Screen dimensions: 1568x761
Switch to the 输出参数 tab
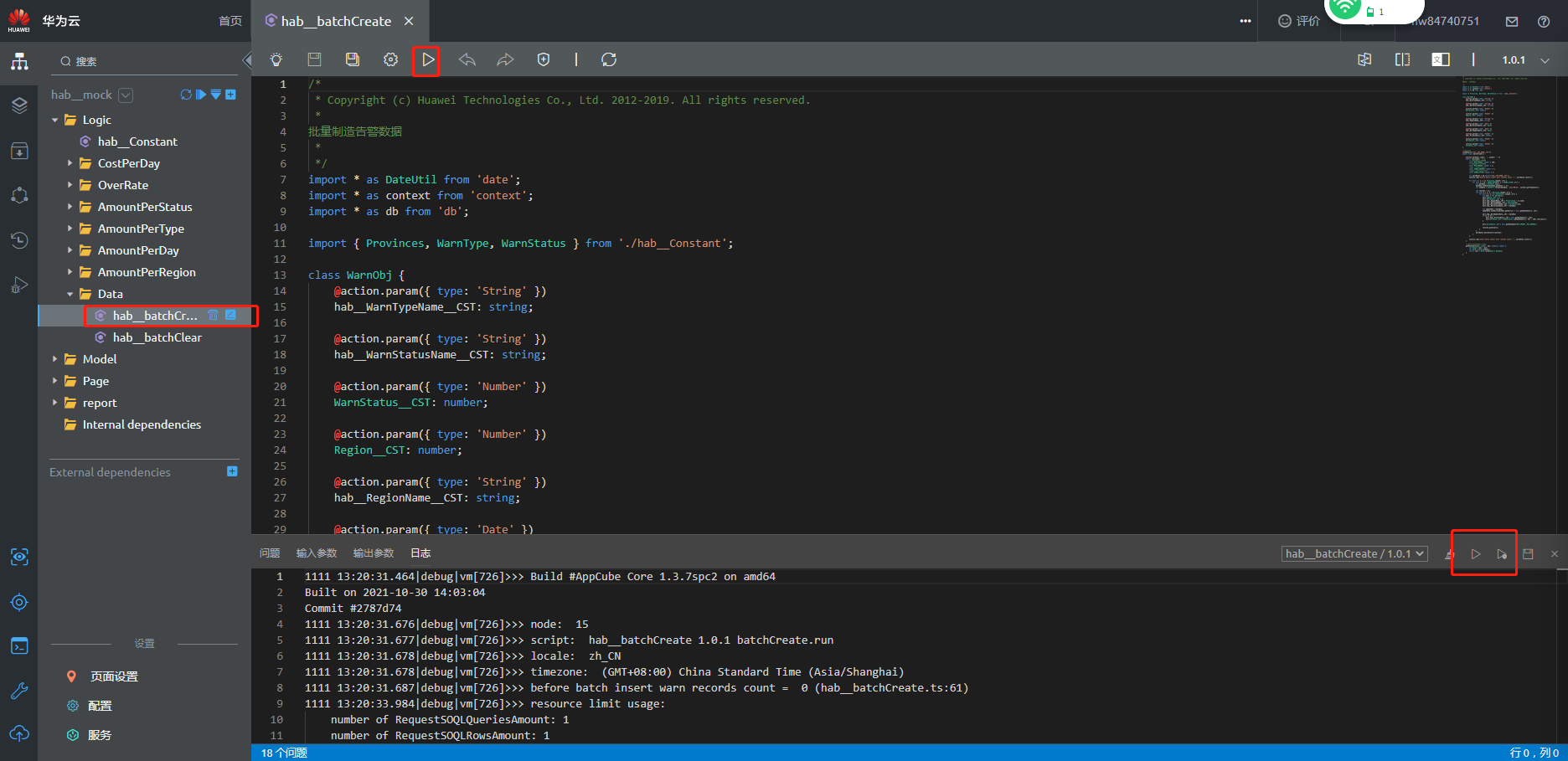374,553
